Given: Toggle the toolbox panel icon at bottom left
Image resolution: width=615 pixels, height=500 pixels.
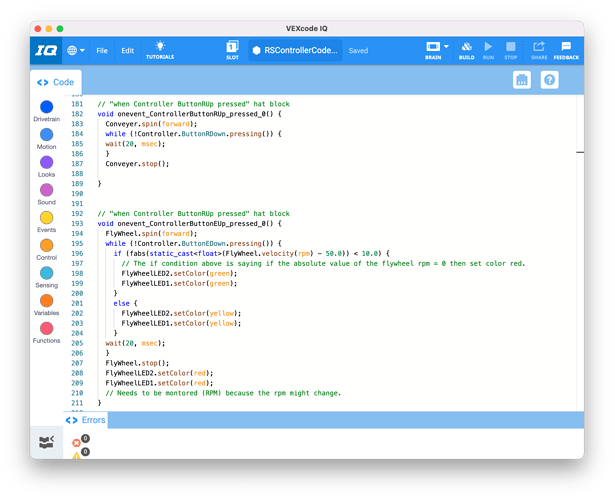Looking at the screenshot, I should [46, 442].
